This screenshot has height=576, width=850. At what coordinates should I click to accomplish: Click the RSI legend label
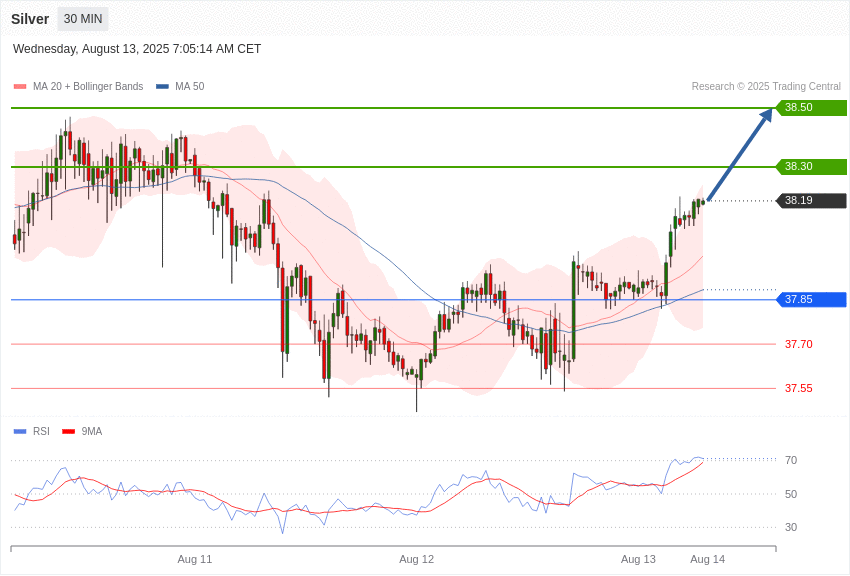(x=41, y=431)
